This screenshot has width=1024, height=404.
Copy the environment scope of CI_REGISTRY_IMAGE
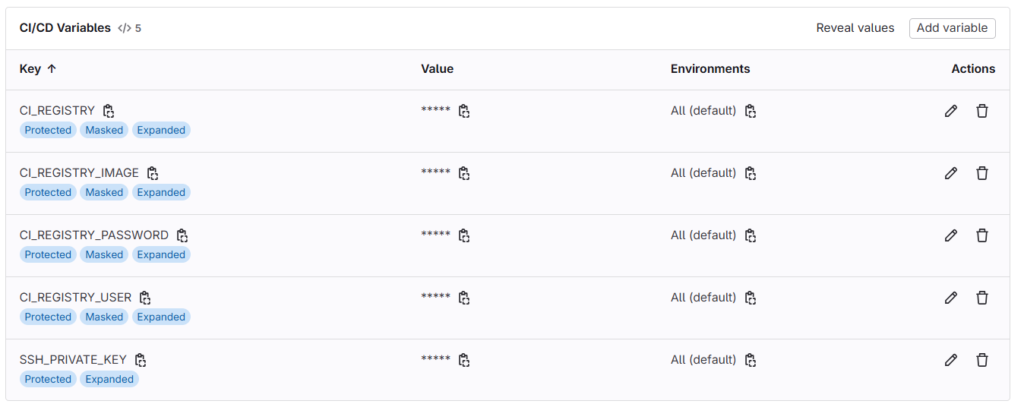(x=750, y=173)
